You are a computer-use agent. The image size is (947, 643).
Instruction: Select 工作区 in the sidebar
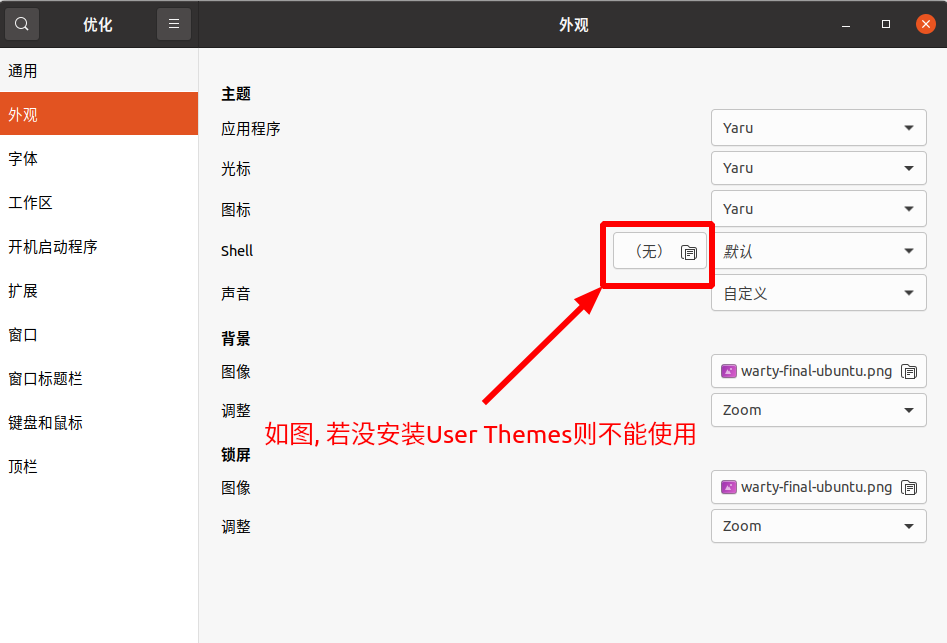point(99,202)
